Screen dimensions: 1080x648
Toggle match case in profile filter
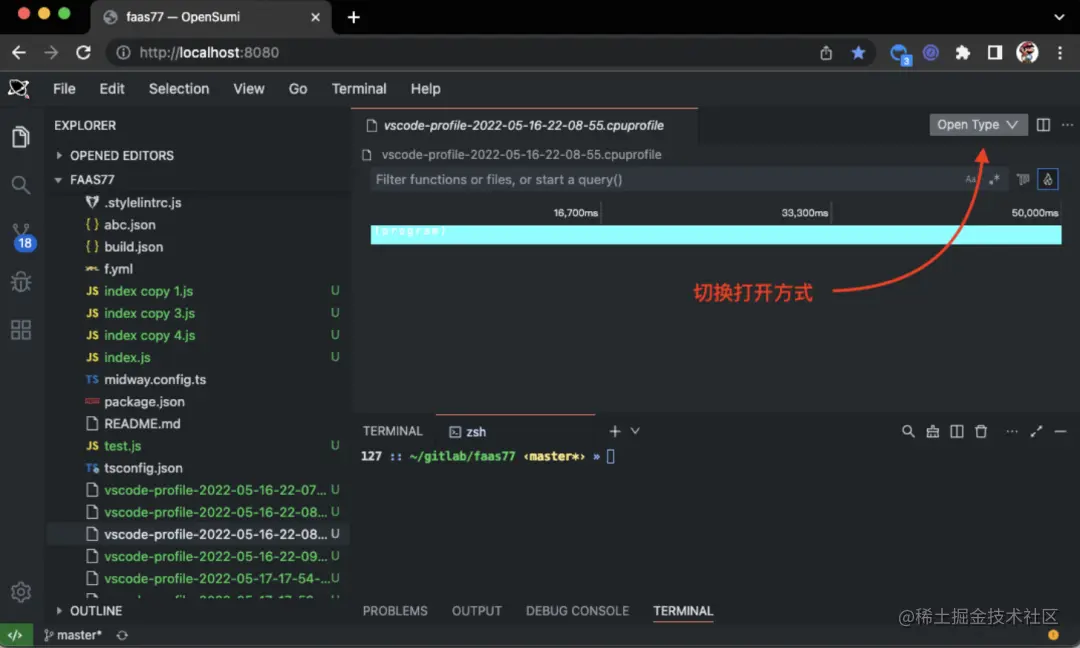click(x=970, y=179)
